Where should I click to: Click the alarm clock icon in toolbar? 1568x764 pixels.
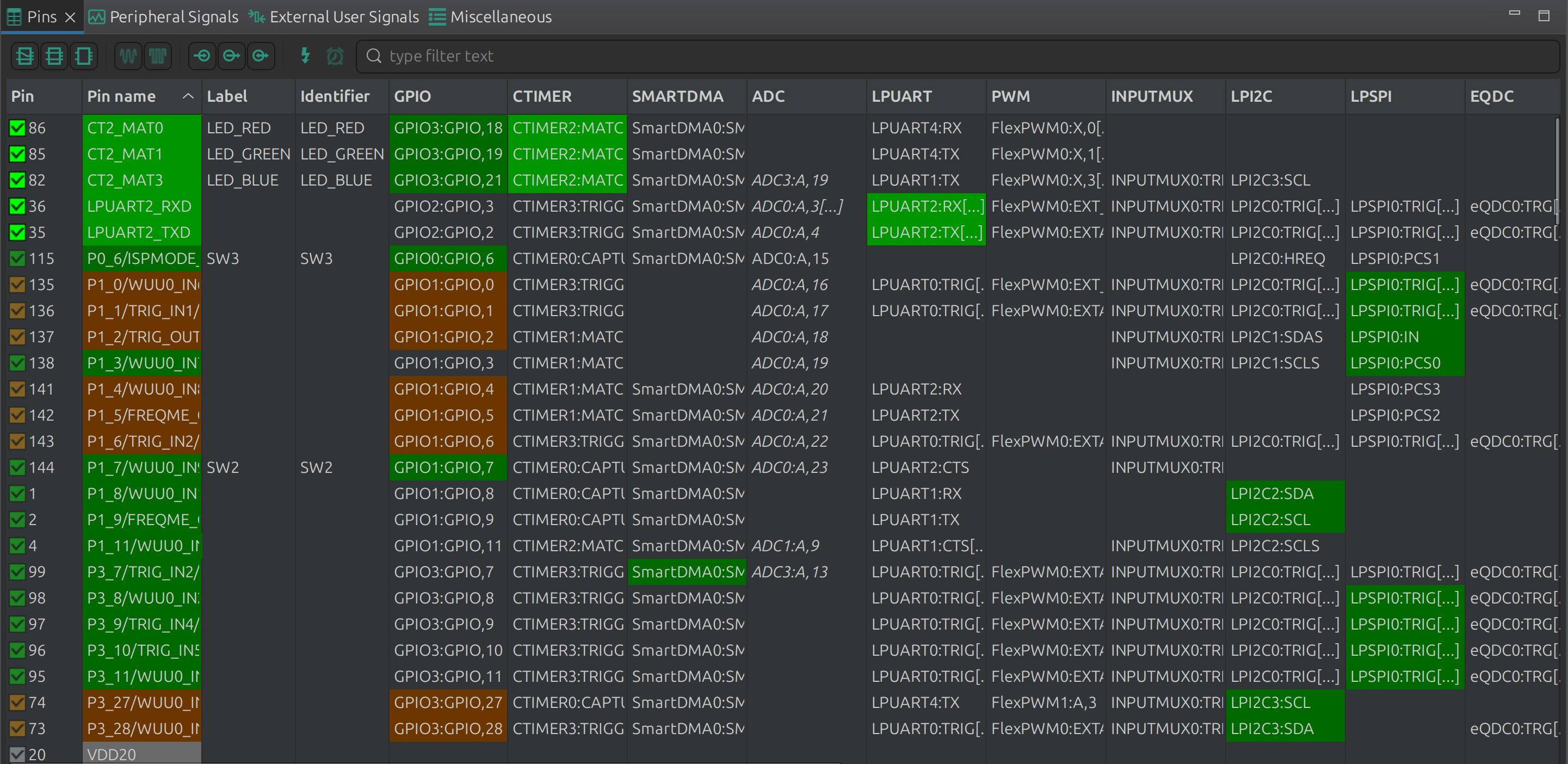(x=335, y=56)
